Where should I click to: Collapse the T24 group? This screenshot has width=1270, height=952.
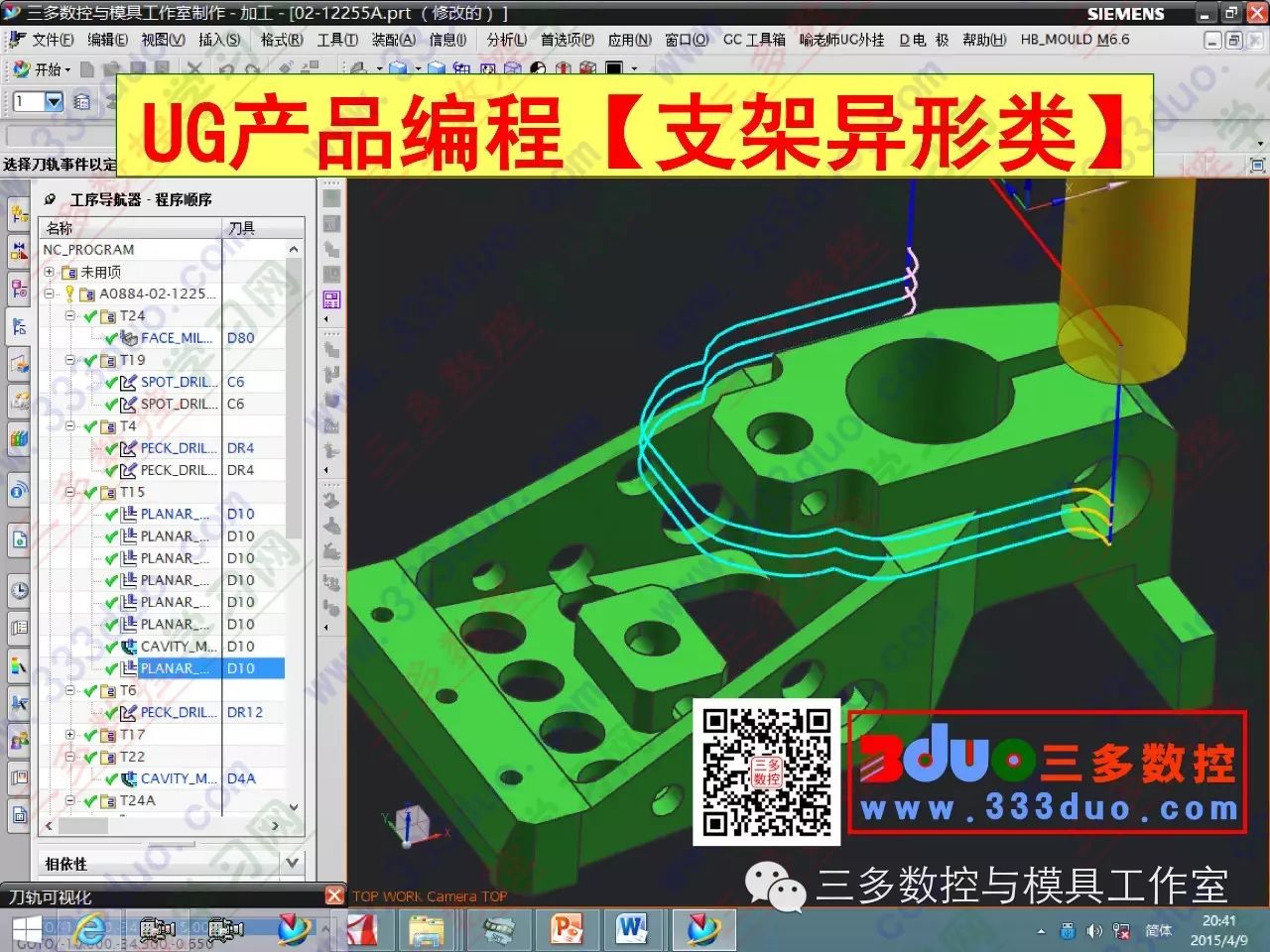pyautogui.click(x=70, y=315)
